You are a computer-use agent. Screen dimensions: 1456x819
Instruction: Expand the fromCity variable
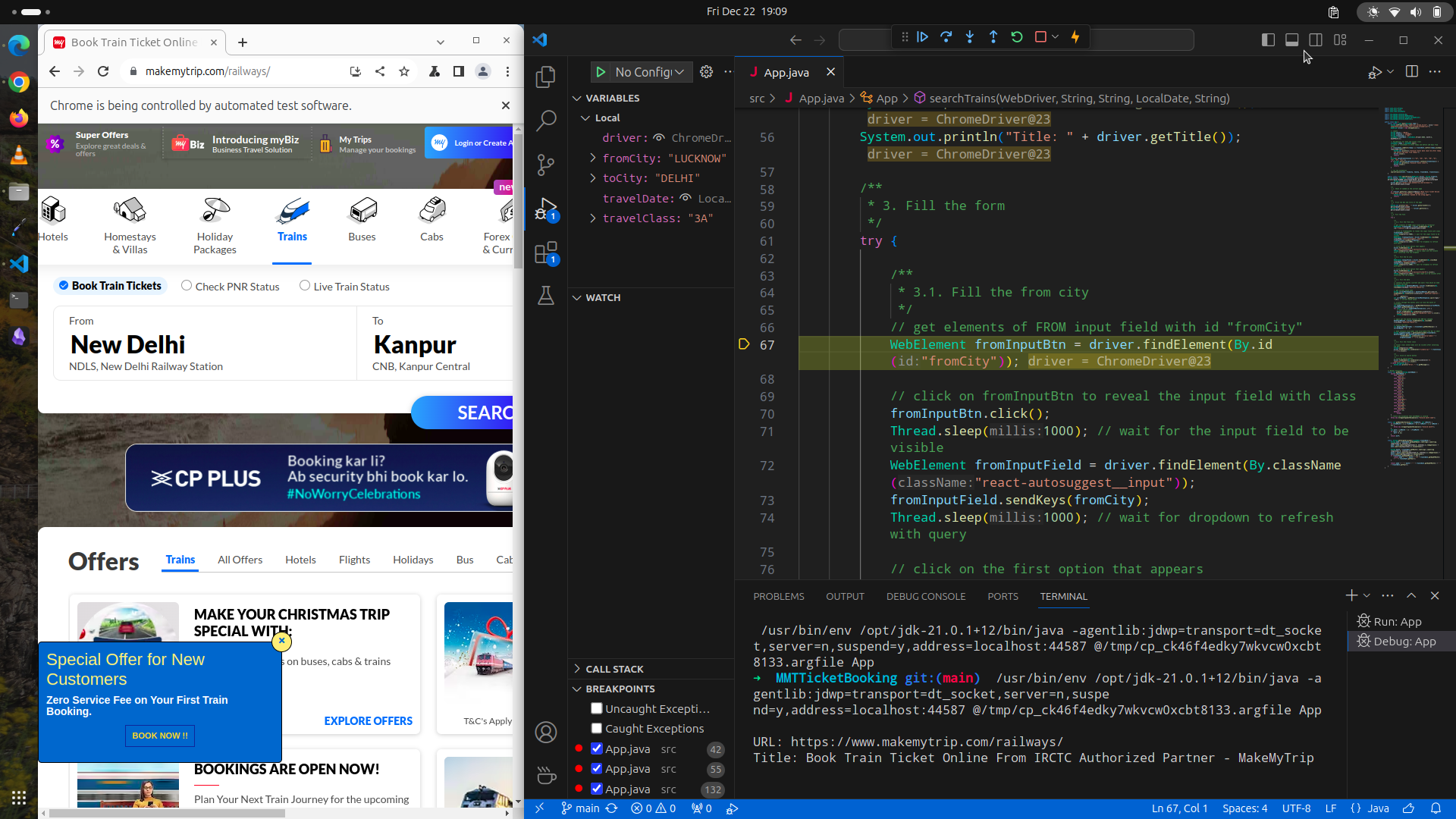(x=593, y=158)
